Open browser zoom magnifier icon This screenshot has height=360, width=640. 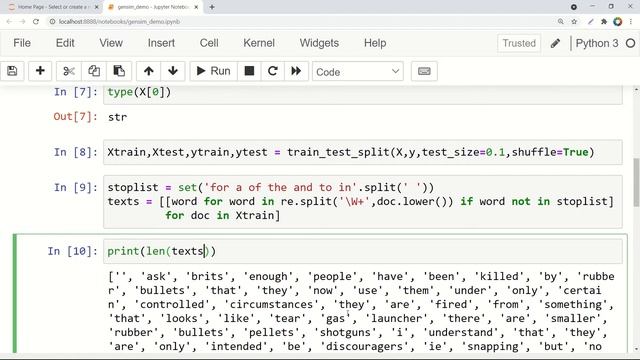[561, 22]
